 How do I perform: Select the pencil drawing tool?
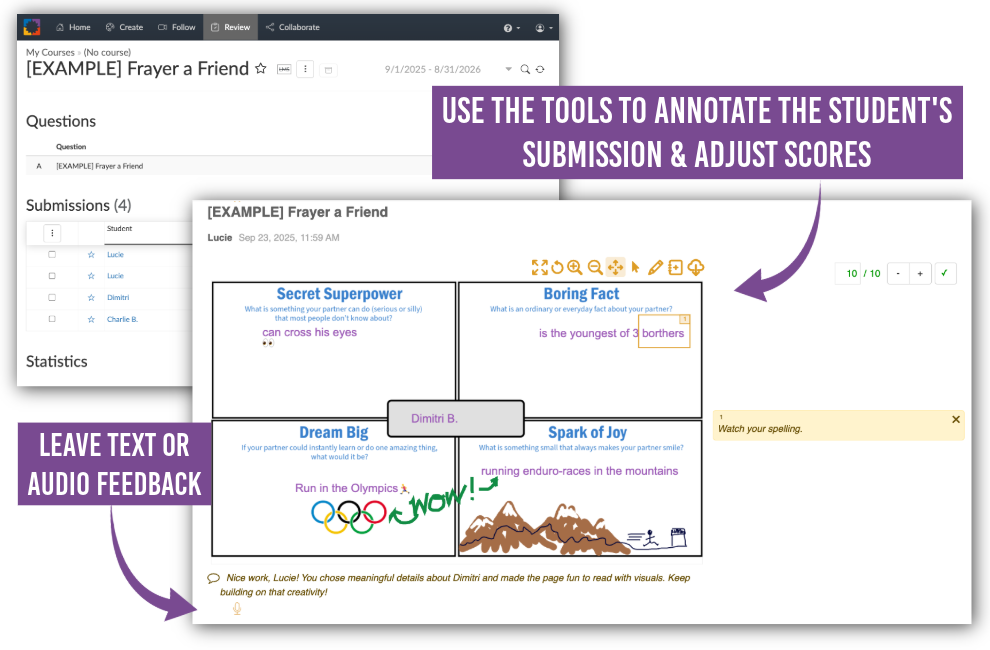click(x=655, y=267)
